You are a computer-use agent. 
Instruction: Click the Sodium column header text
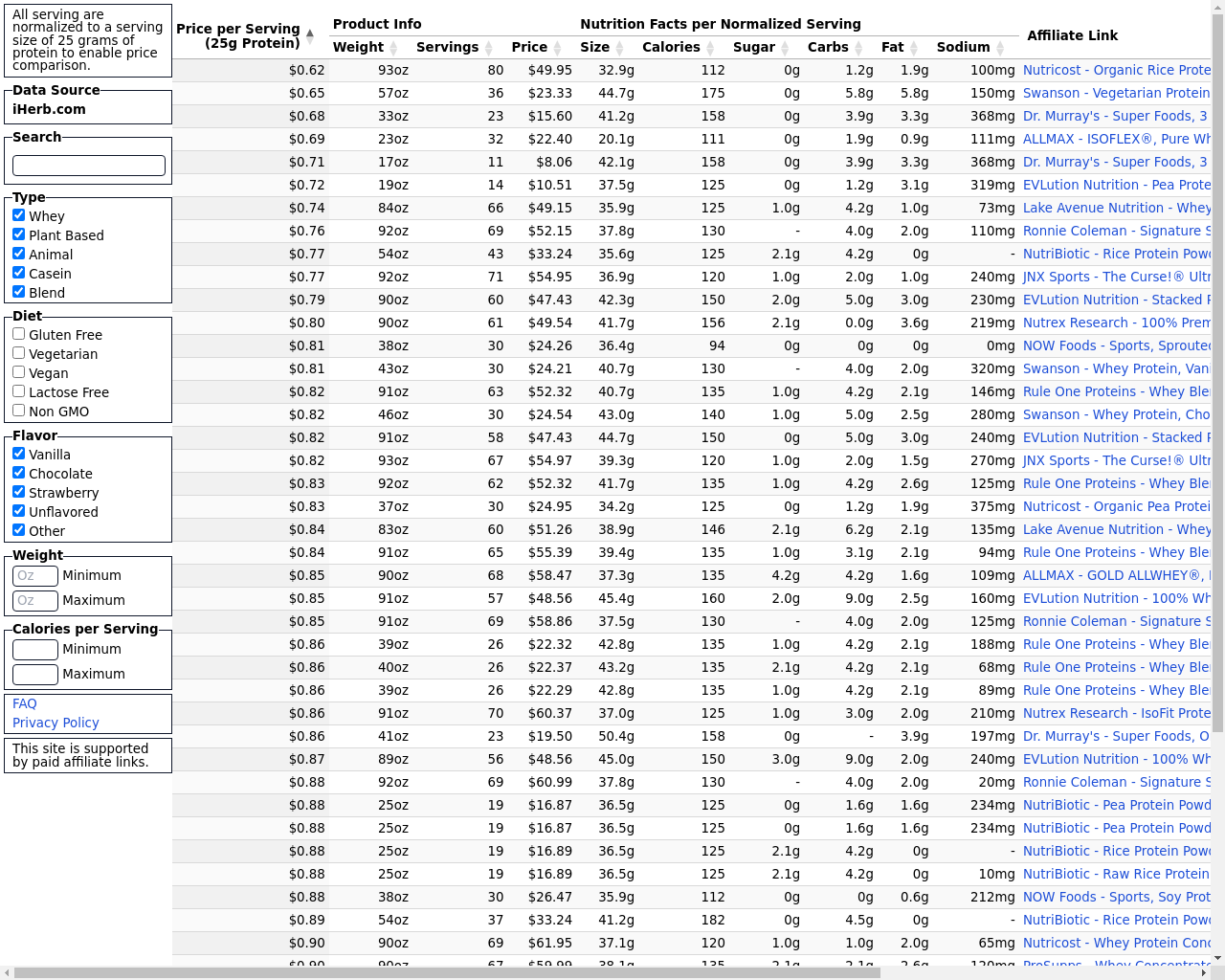click(964, 47)
